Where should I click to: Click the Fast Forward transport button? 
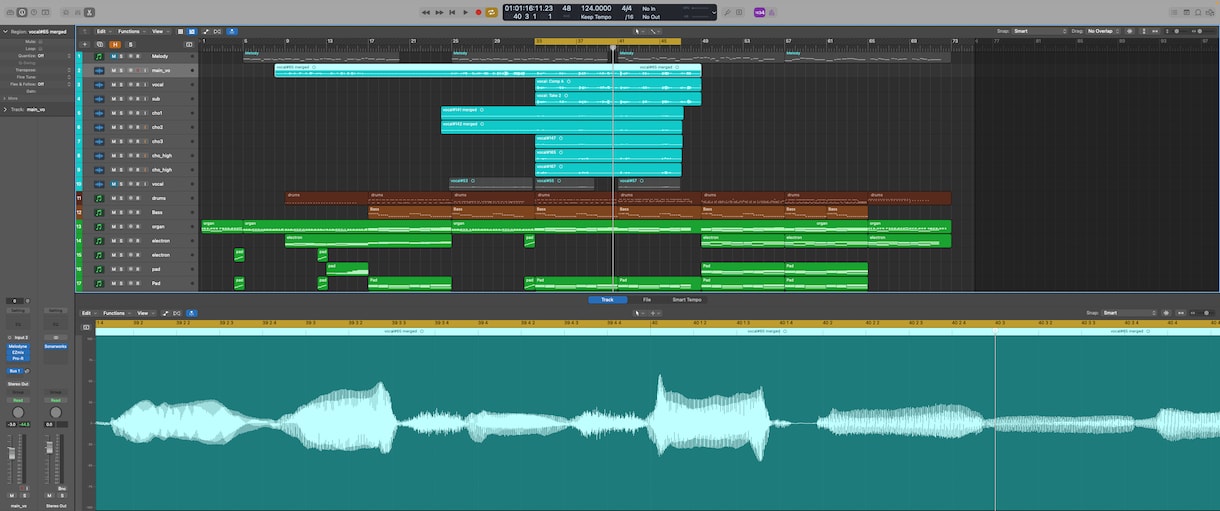point(439,12)
